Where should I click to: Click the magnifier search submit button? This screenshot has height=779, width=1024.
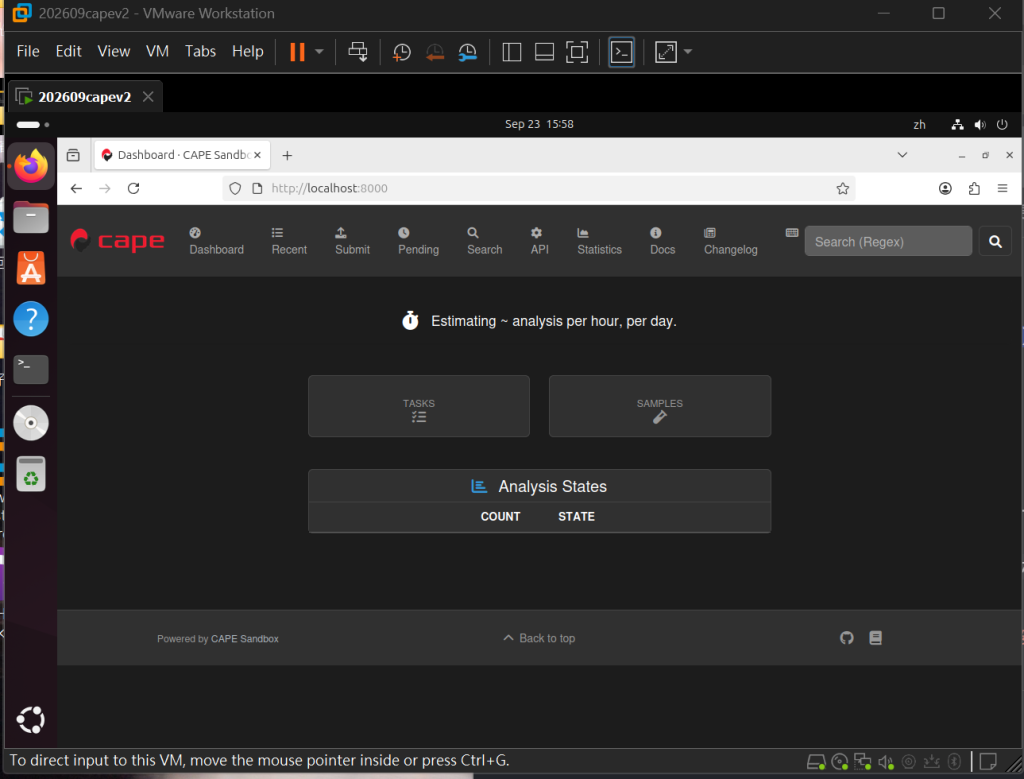pyautogui.click(x=995, y=242)
